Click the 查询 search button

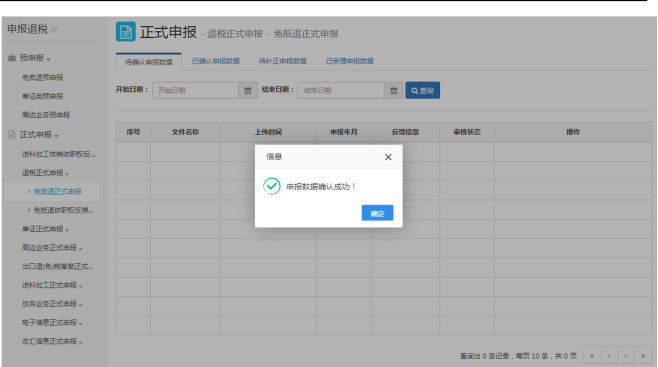pos(423,90)
